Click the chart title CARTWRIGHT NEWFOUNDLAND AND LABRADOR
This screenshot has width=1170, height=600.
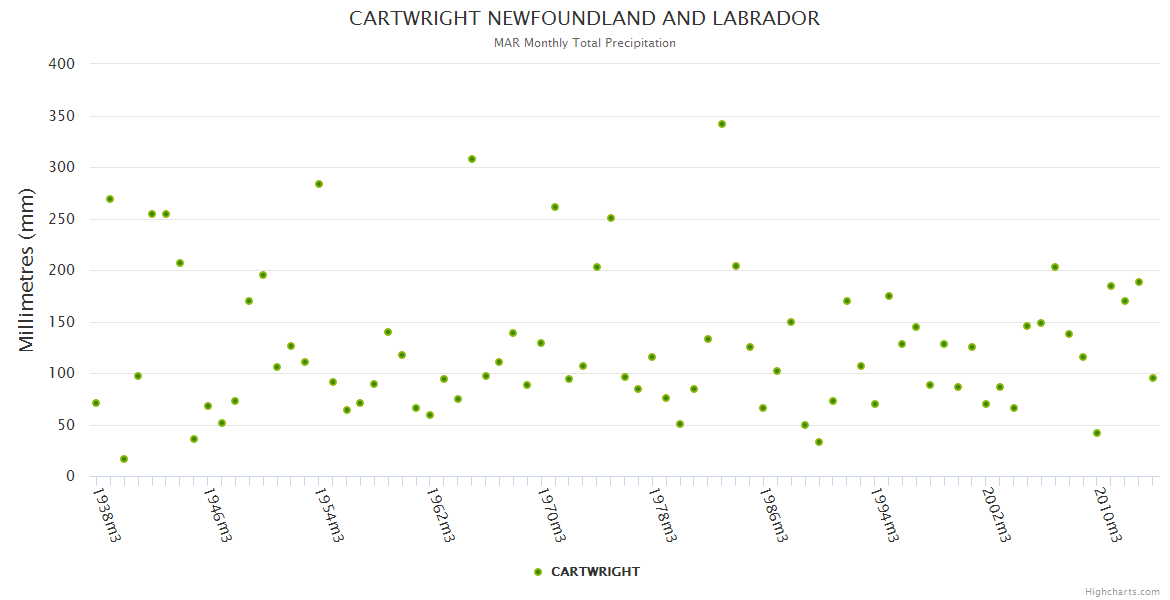584,19
